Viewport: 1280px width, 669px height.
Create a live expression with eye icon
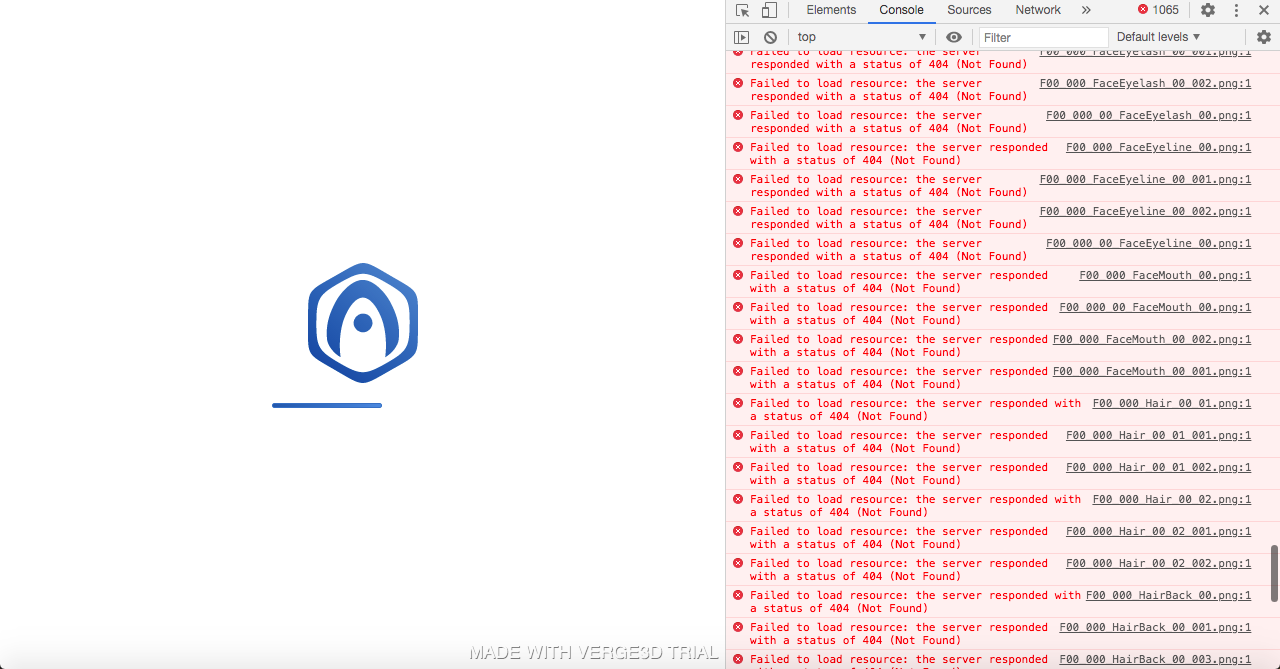(954, 37)
